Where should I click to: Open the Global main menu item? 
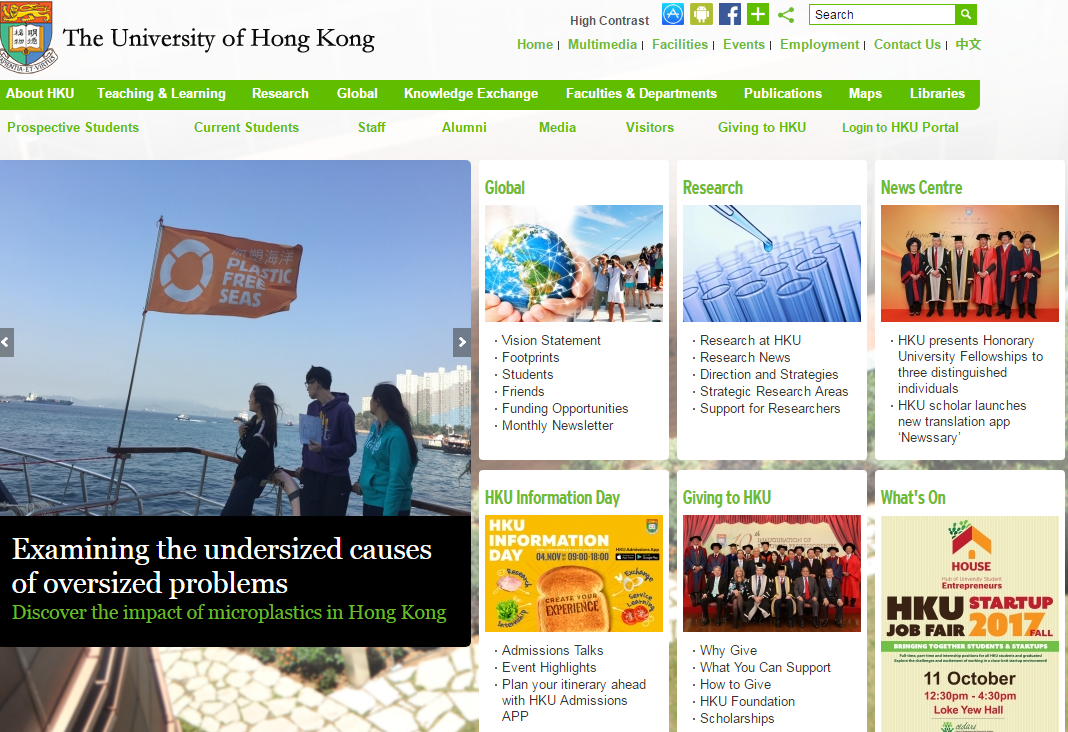point(357,94)
